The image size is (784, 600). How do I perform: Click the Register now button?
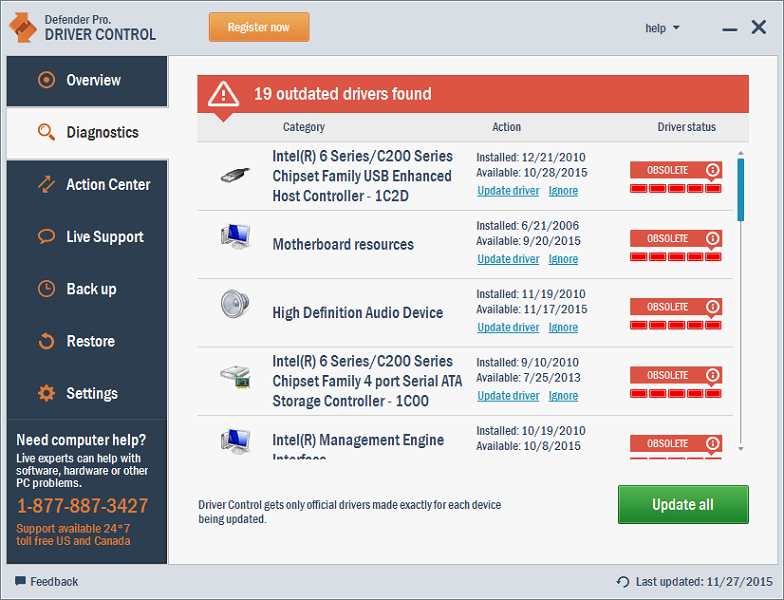(259, 28)
